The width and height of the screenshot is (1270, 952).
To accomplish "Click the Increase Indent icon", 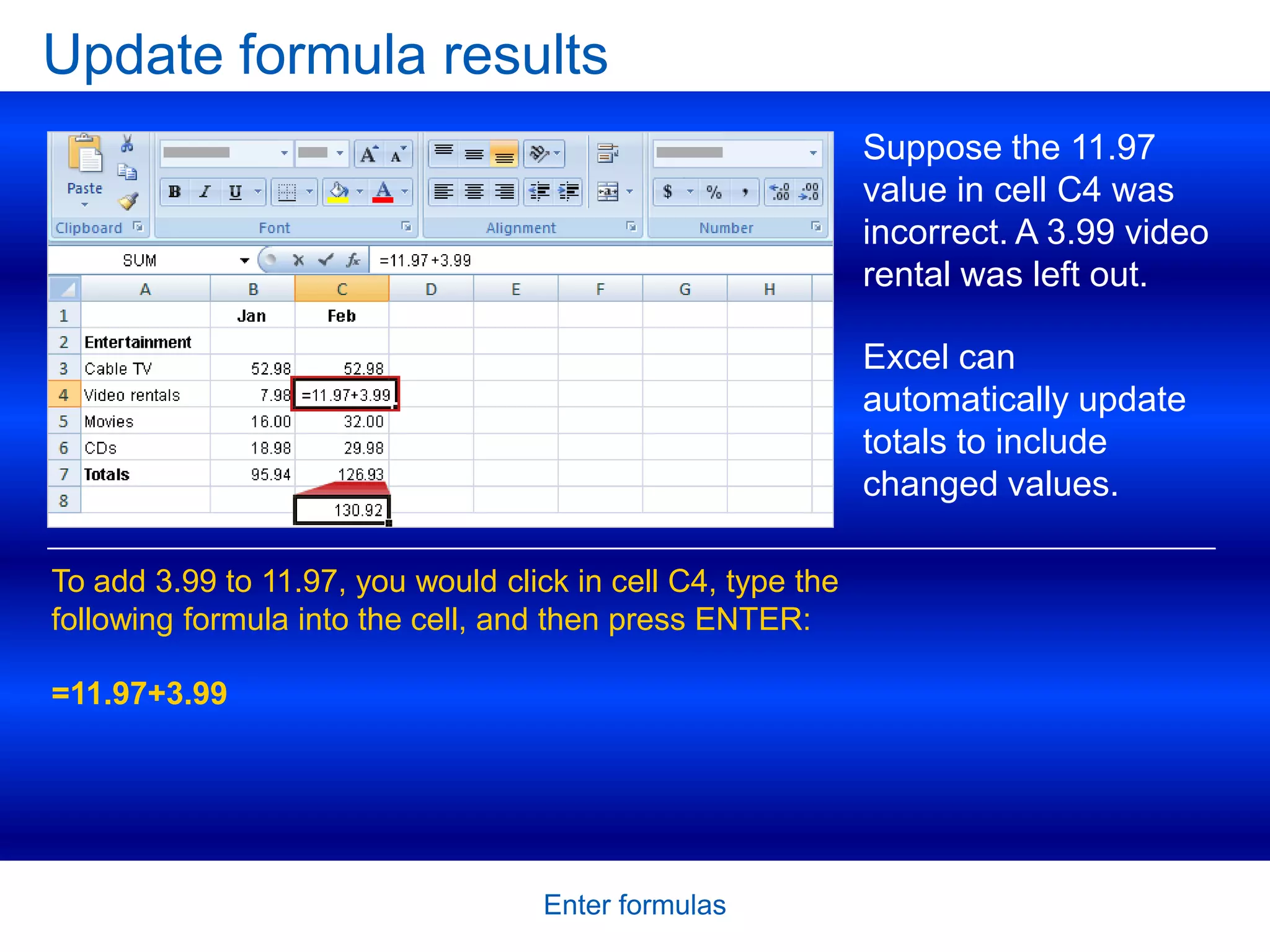I will tap(569, 192).
